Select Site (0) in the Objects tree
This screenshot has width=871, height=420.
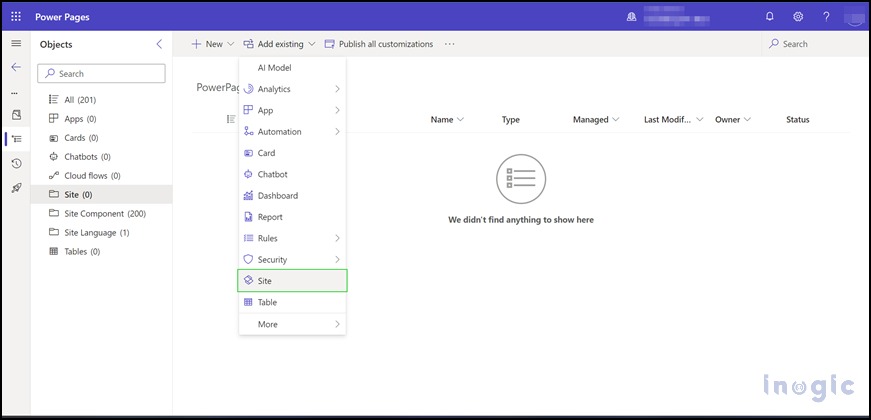(x=101, y=194)
